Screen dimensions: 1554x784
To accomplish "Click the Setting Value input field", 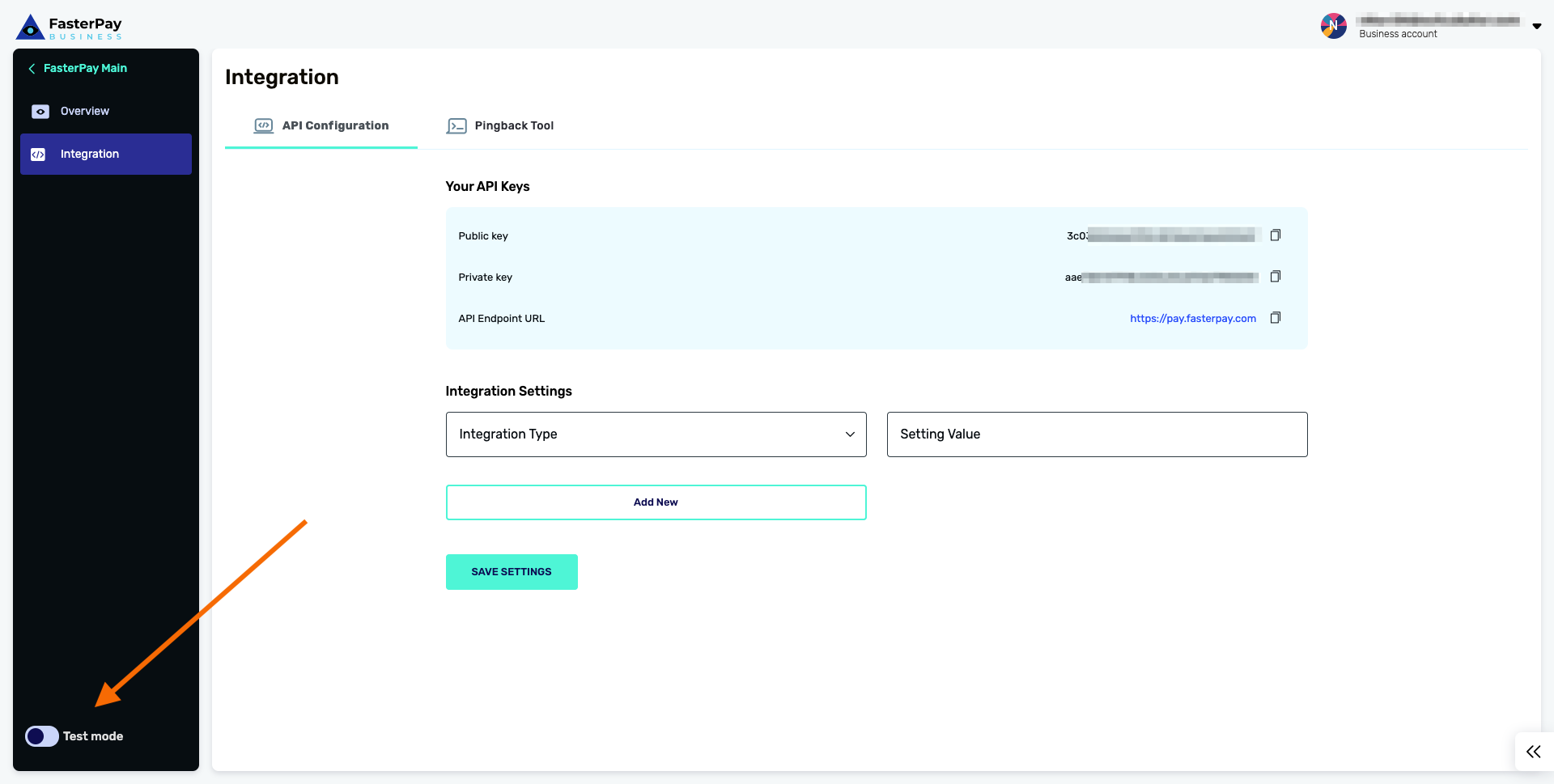I will tap(1098, 434).
